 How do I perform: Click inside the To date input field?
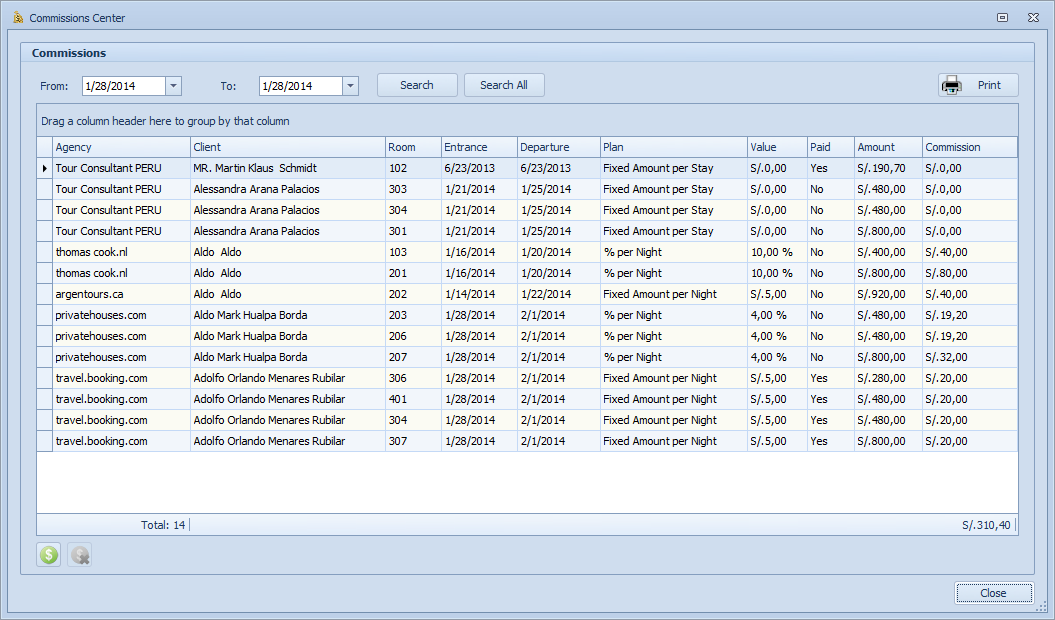click(x=300, y=86)
